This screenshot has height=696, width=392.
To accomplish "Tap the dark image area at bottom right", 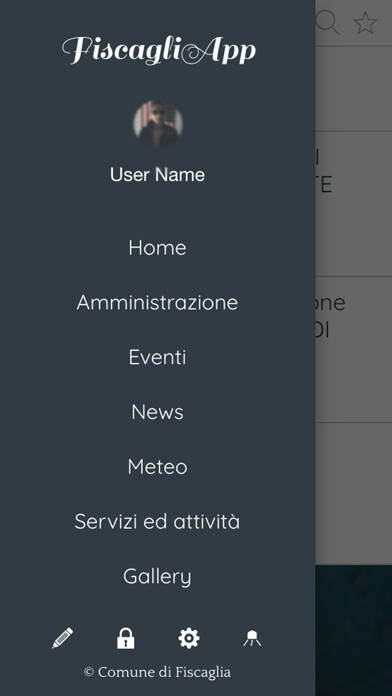I will pyautogui.click(x=353, y=630).
